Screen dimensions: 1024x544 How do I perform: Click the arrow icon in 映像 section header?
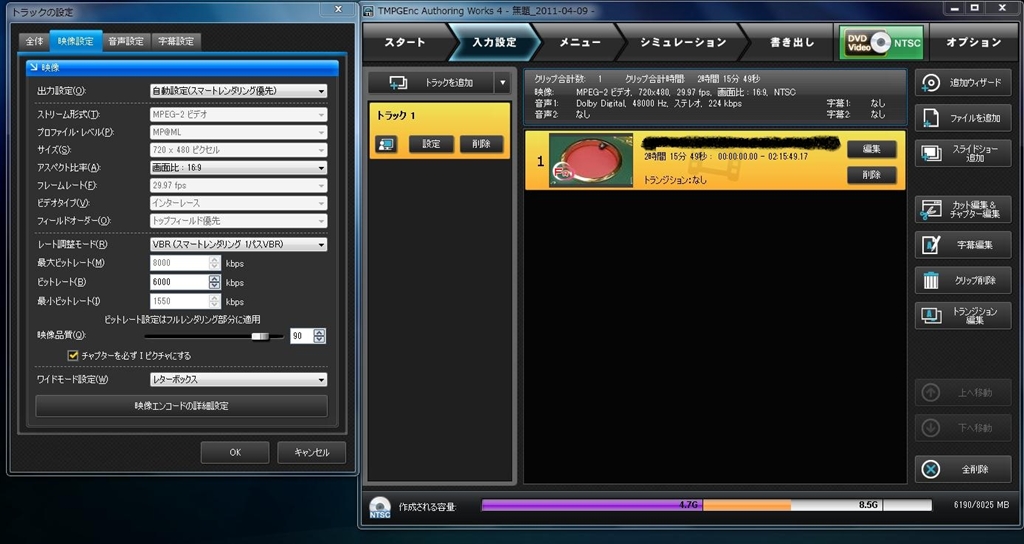(34, 67)
